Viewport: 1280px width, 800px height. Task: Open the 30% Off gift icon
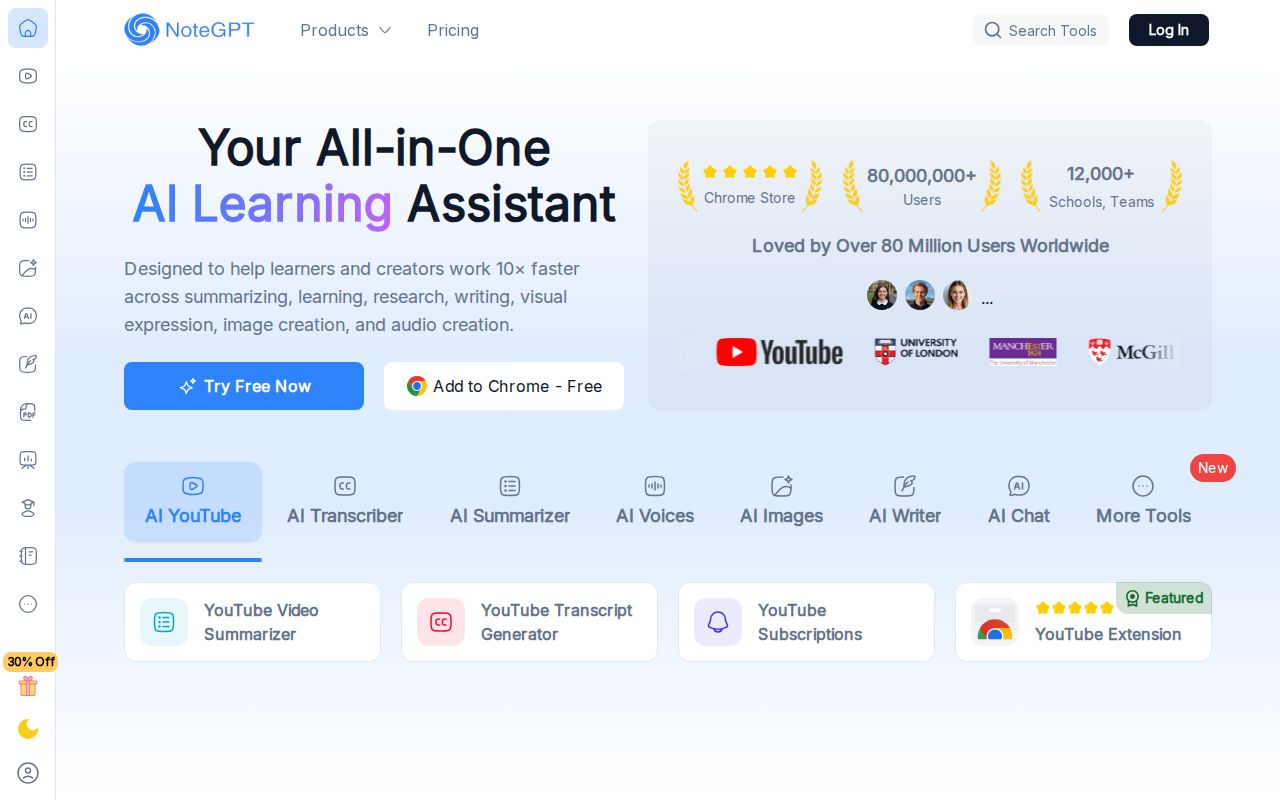click(28, 685)
